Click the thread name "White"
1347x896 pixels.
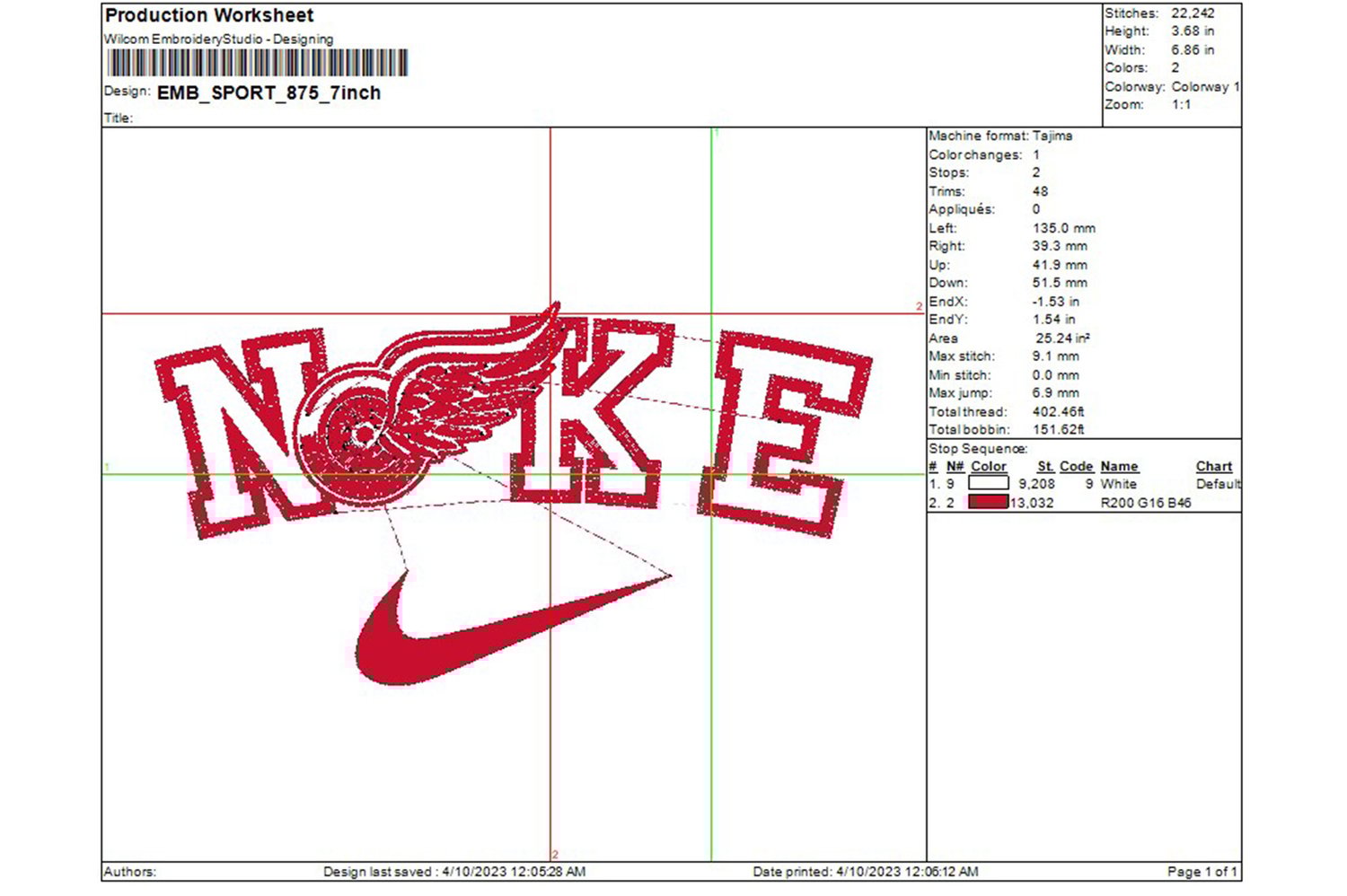(x=1119, y=484)
